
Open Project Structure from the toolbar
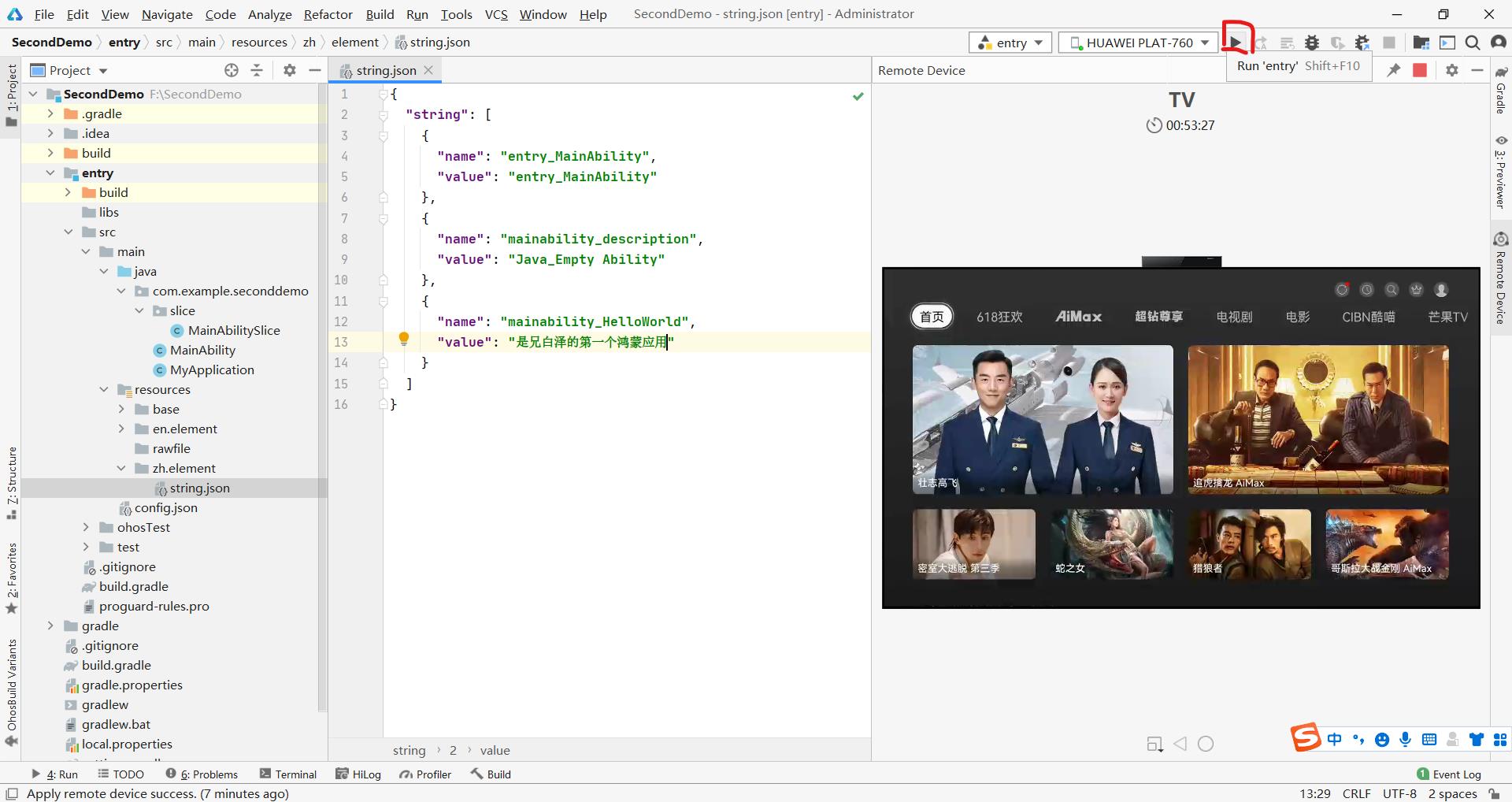point(1421,43)
